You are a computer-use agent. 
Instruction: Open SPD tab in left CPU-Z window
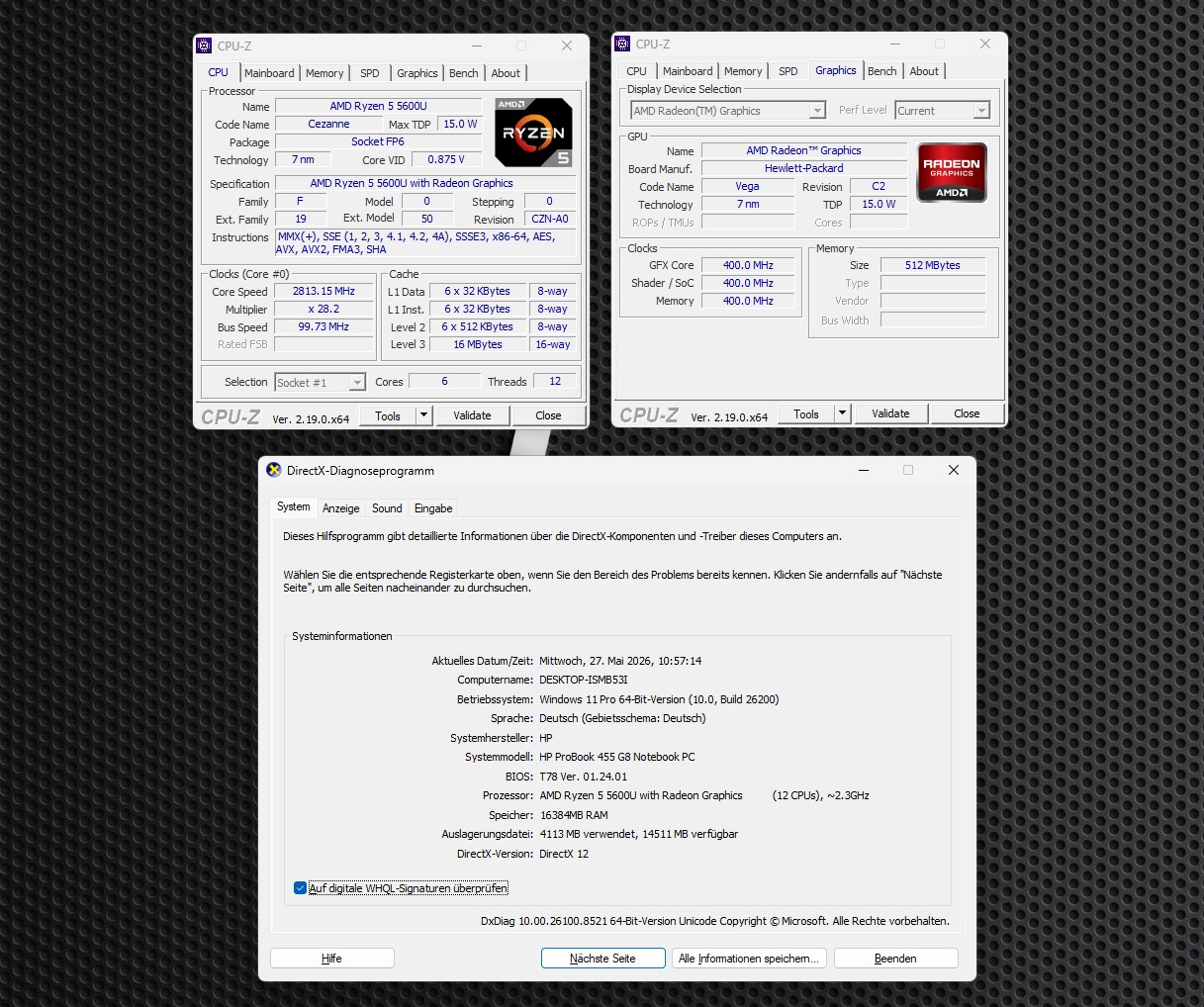pyautogui.click(x=370, y=73)
